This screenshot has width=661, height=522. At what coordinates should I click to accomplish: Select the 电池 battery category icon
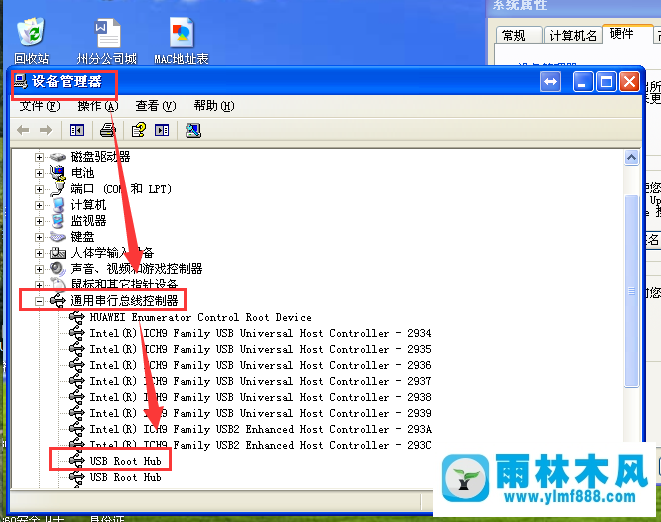[58, 172]
